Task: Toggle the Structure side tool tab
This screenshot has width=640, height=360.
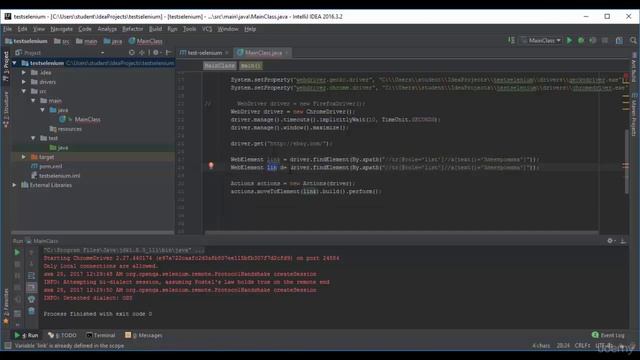Action: (x=6, y=109)
